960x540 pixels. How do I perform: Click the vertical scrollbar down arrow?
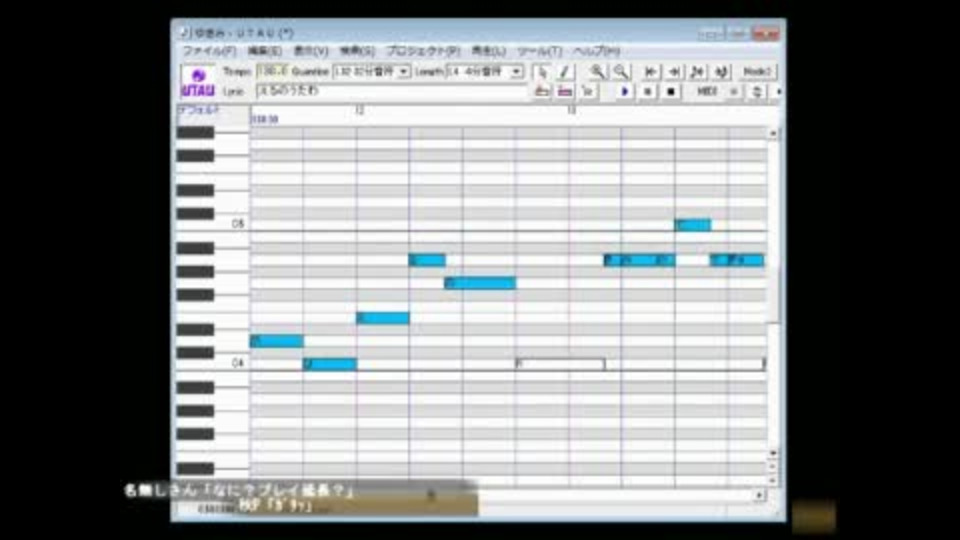click(773, 452)
